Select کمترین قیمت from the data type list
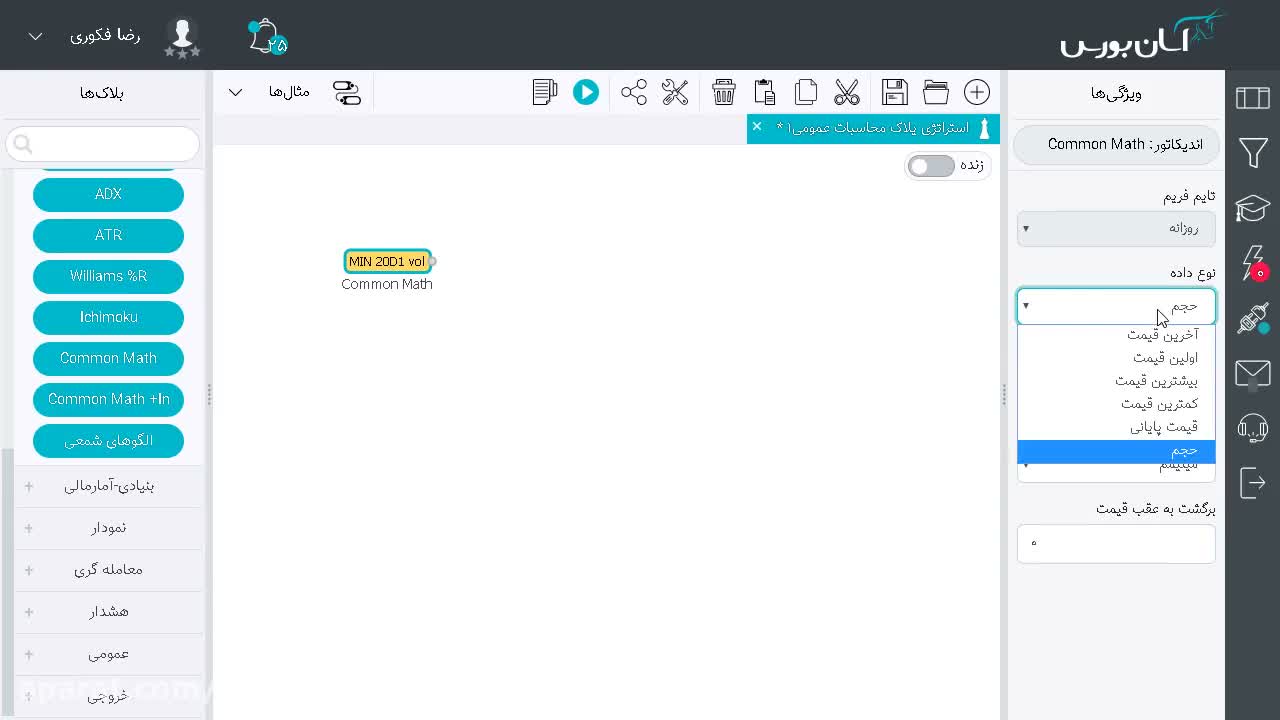The height and width of the screenshot is (720, 1280). coord(1116,404)
